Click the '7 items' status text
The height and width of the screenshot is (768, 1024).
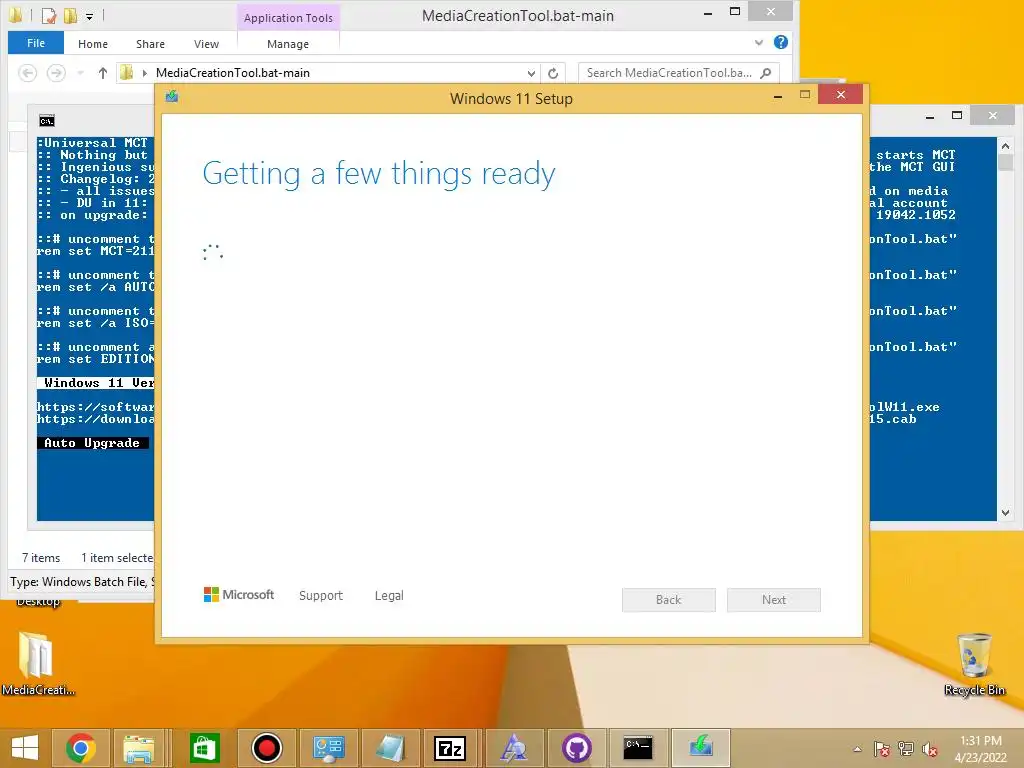pyautogui.click(x=40, y=558)
